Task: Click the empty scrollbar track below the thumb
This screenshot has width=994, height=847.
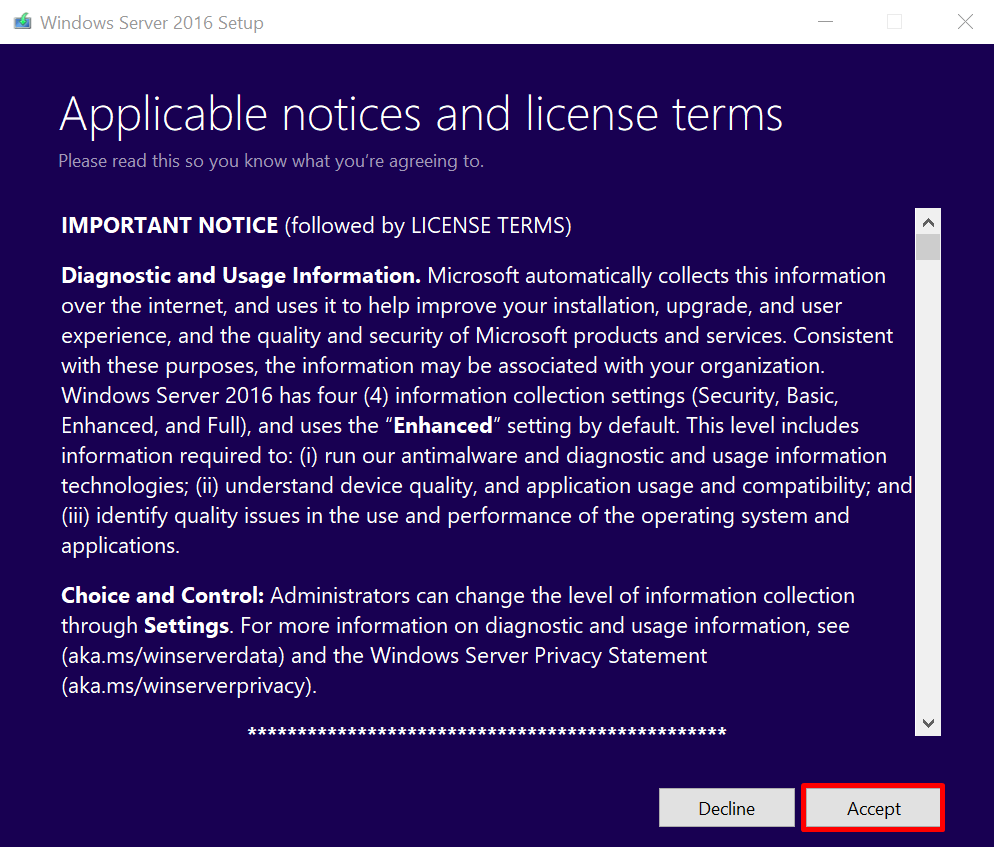Action: click(x=928, y=480)
